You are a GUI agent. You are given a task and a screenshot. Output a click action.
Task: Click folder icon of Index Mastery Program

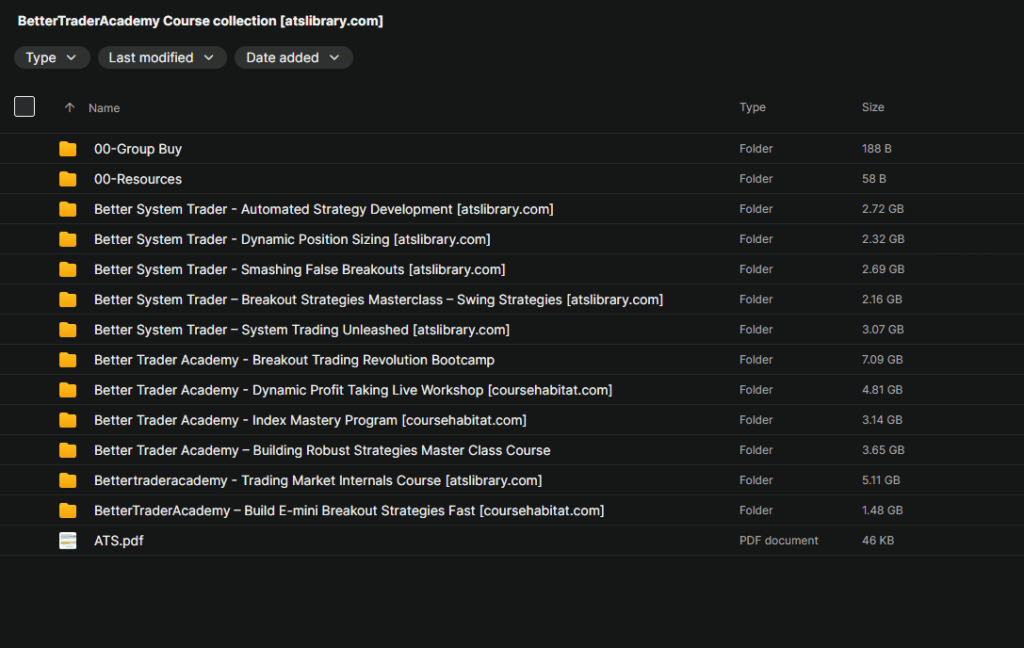68,420
